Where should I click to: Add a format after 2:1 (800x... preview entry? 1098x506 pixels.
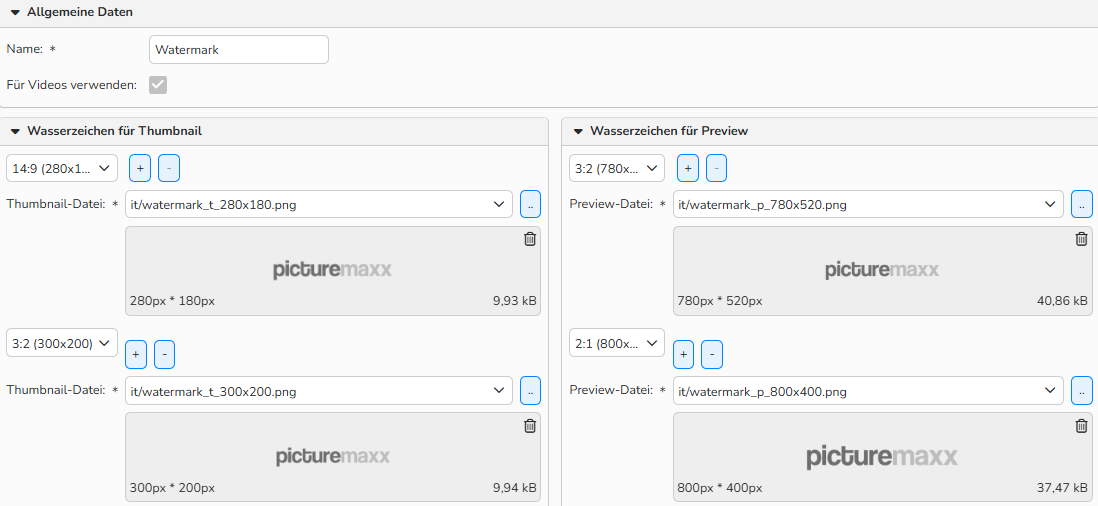point(683,354)
